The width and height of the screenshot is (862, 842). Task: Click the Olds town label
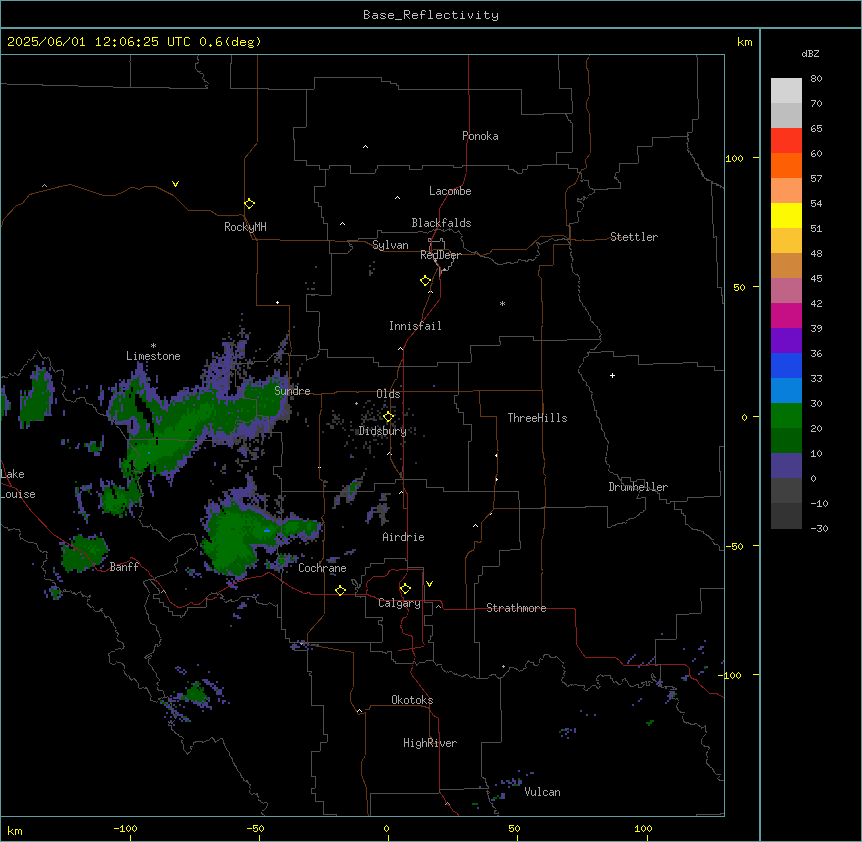388,394
